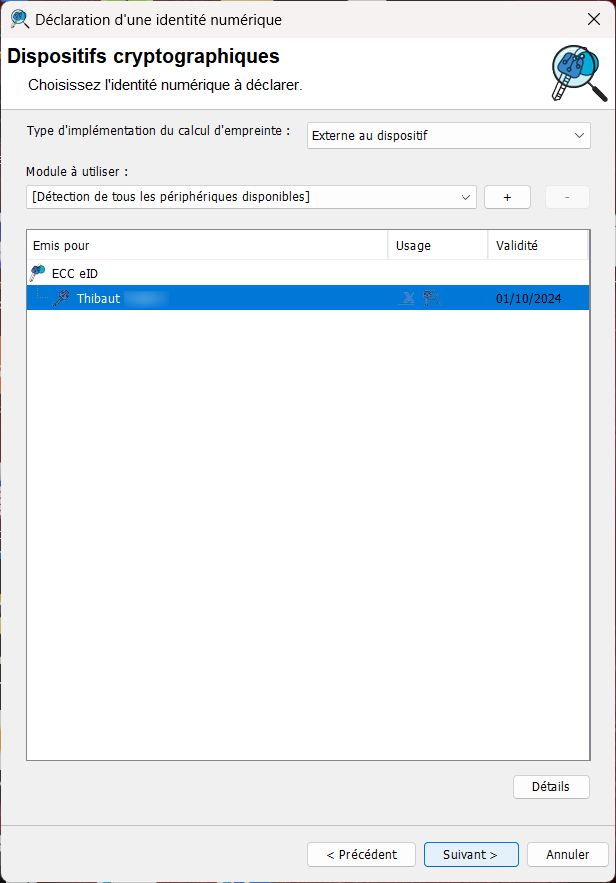Viewport: 616px width, 883px height.
Task: Go back with the Précédent button
Action: pos(361,854)
